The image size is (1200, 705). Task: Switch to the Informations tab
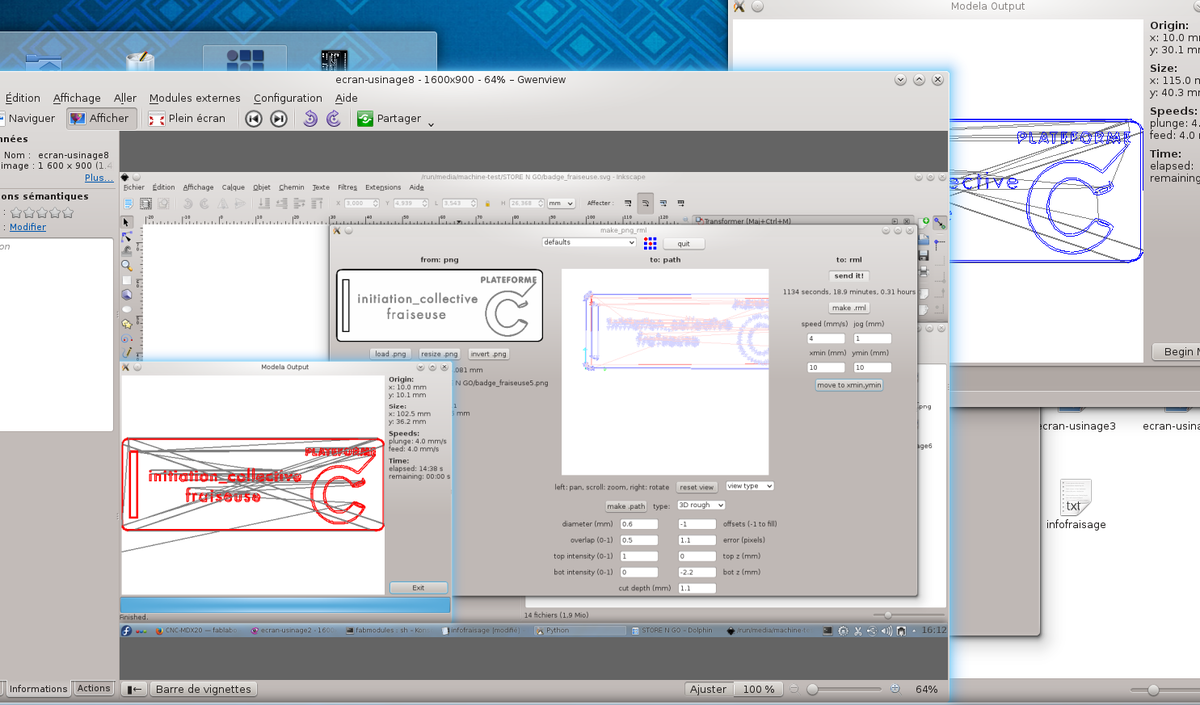(x=38, y=688)
